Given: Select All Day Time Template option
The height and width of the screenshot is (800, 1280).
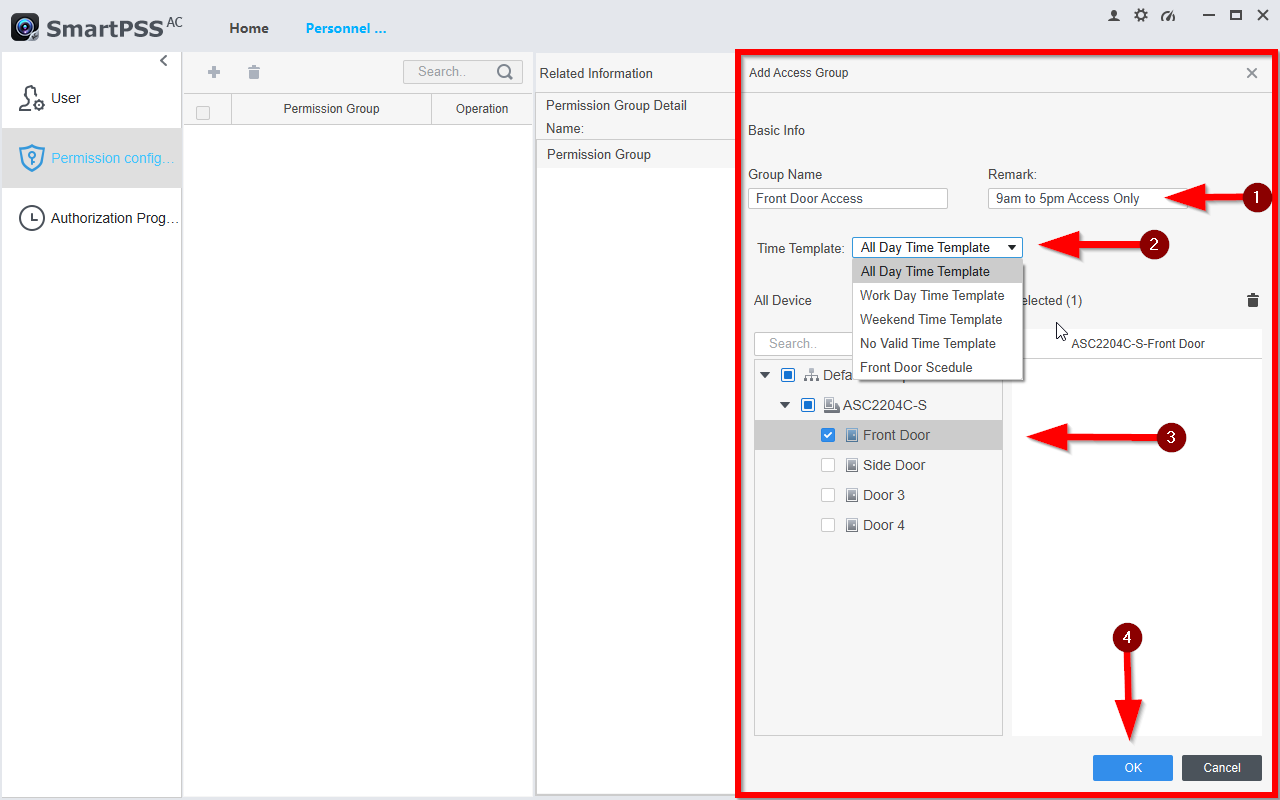Looking at the screenshot, I should tap(937, 271).
